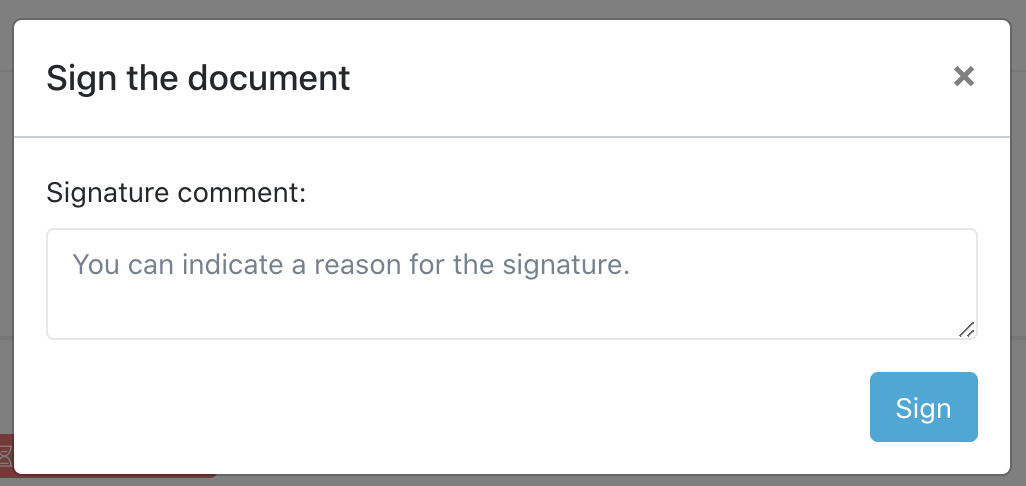
Task: Click the "Signature comment:" label
Action: [x=176, y=192]
